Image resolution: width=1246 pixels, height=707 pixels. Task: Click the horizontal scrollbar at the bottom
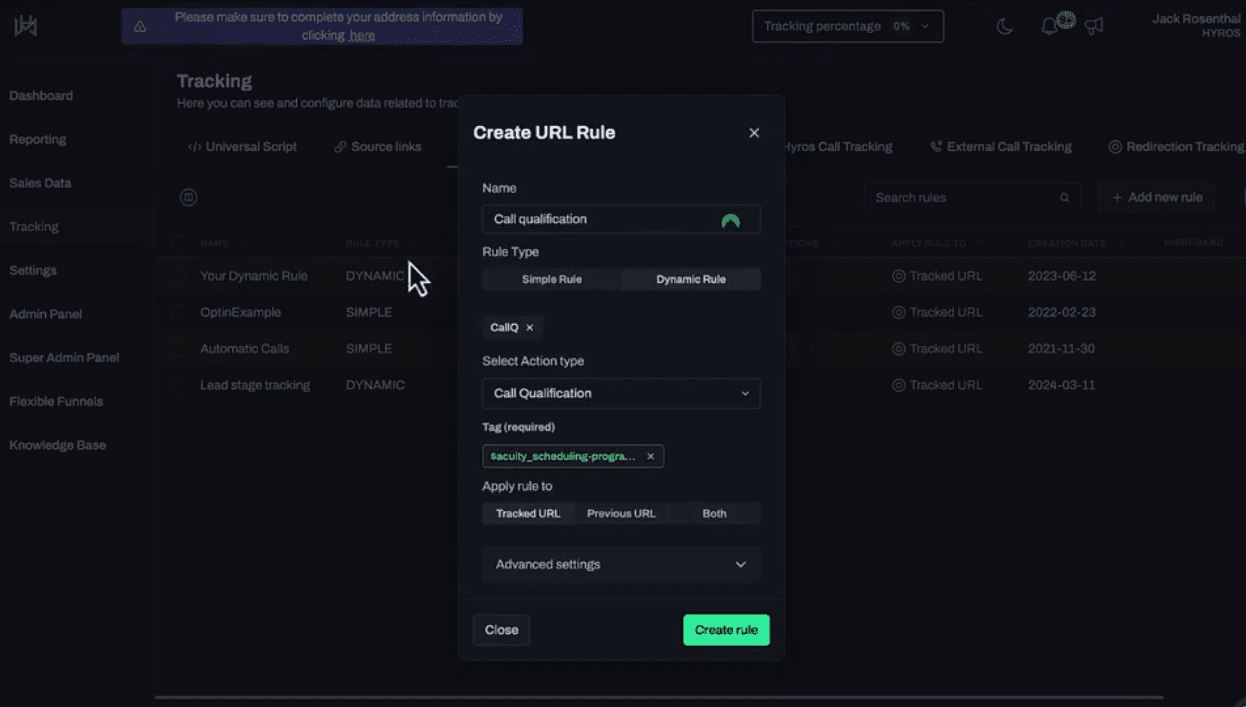tap(659, 697)
